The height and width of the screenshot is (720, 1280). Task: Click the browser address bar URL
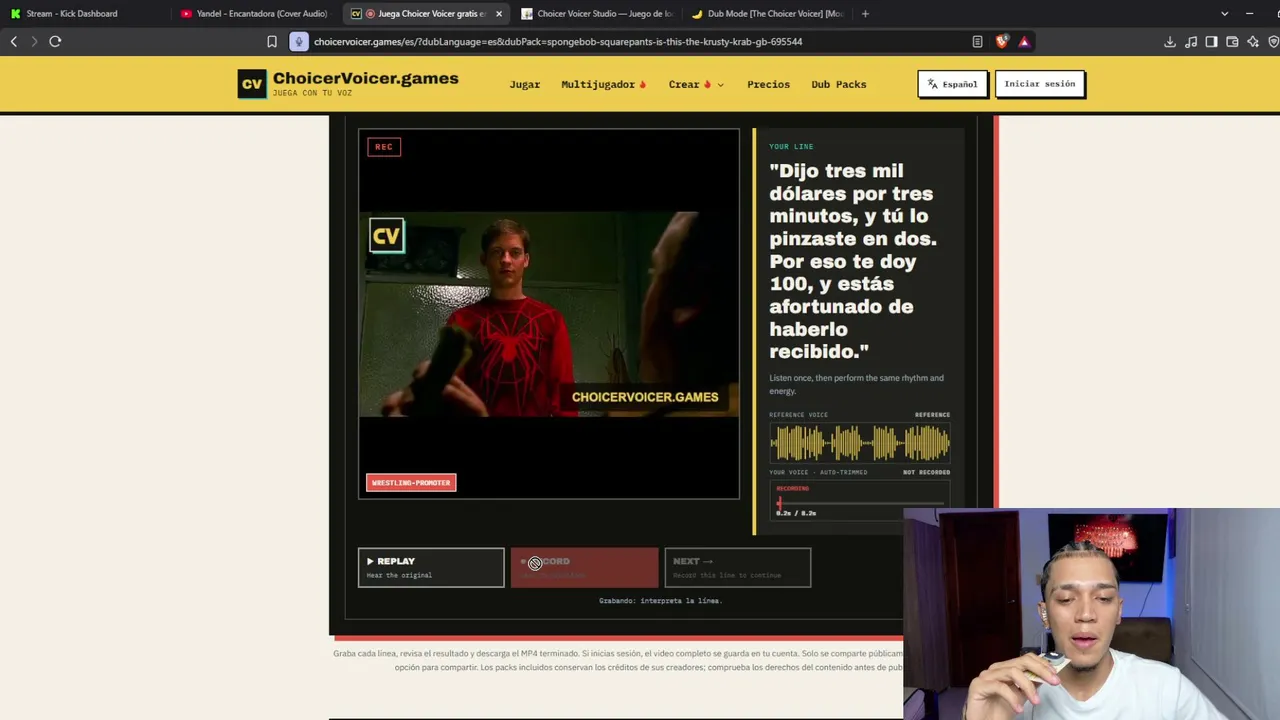click(x=558, y=42)
